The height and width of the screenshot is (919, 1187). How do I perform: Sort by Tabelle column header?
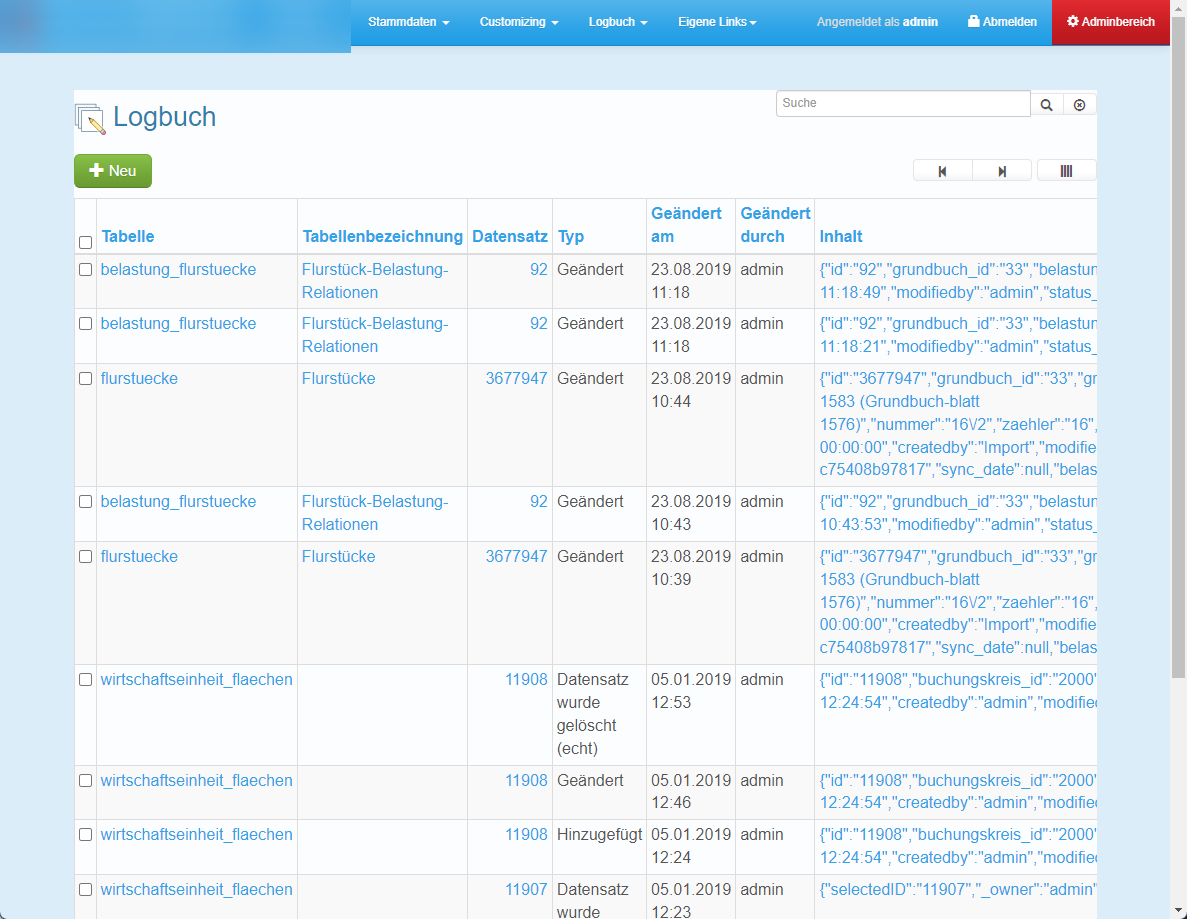128,236
